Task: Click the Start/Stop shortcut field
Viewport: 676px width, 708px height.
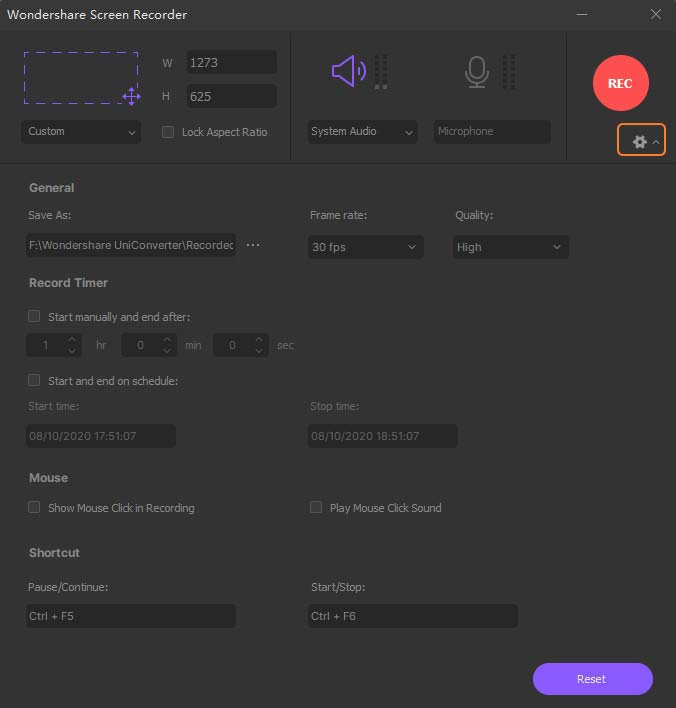Action: click(413, 616)
